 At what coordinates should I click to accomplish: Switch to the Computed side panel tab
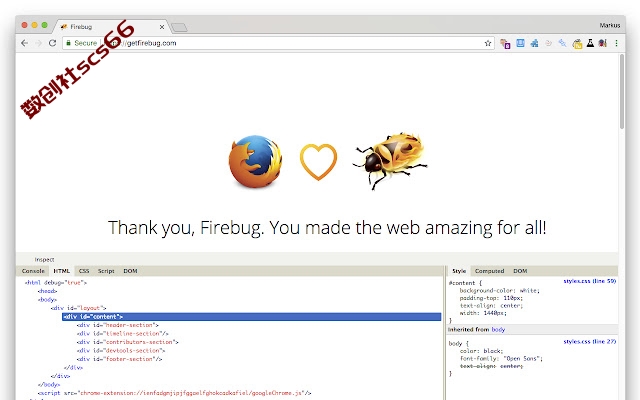(489, 271)
